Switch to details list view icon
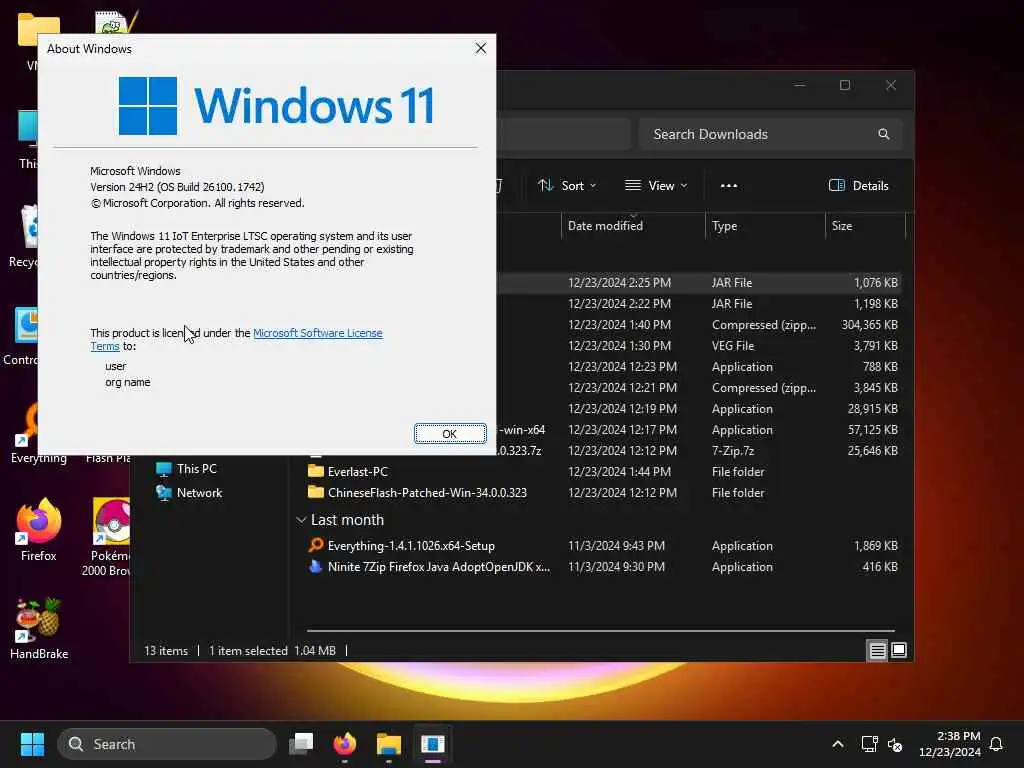Screen dimensions: 1024x768 (x=877, y=650)
